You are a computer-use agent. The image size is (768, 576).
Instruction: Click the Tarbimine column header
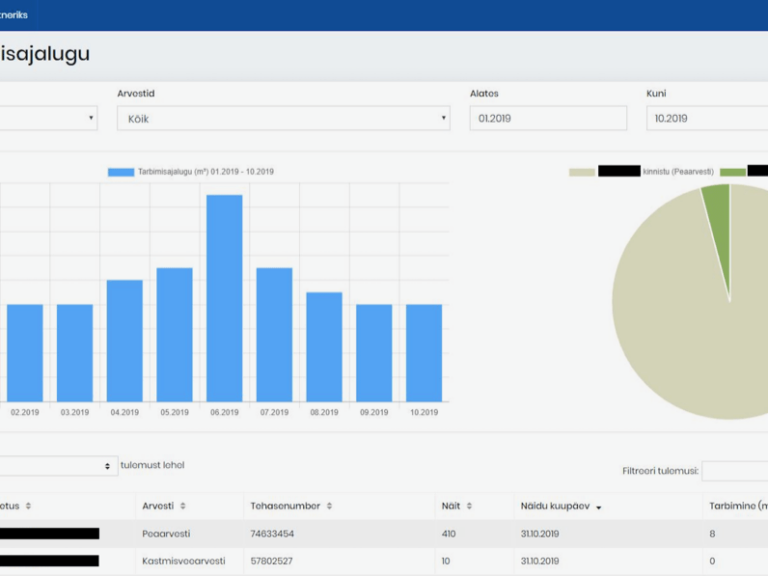pyautogui.click(x=737, y=506)
